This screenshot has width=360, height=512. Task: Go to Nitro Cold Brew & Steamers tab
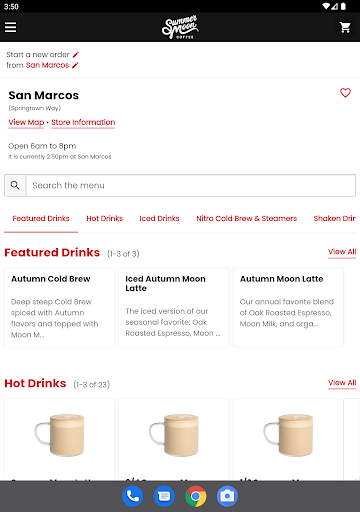click(246, 218)
